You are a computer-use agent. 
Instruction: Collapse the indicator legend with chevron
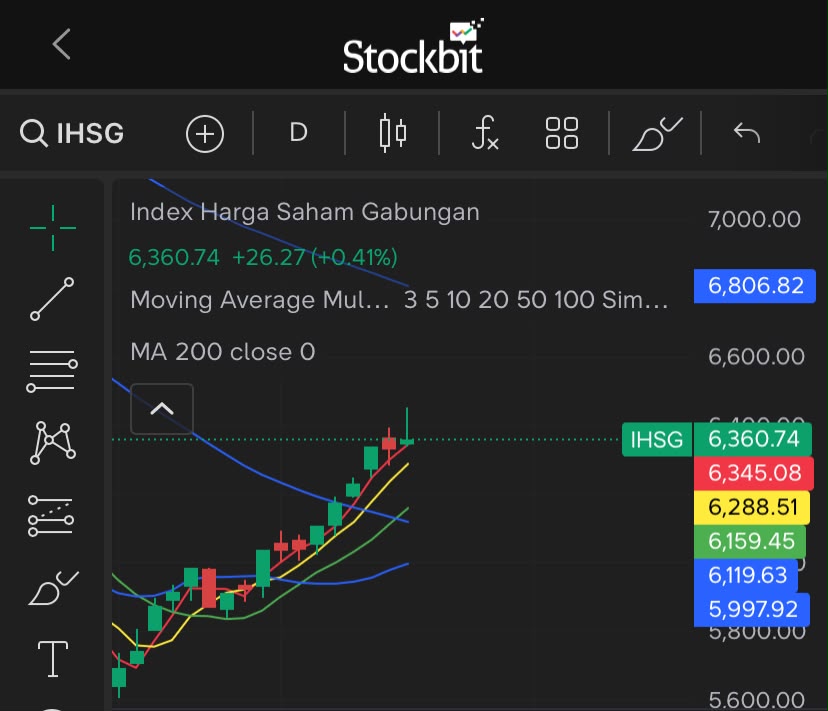tap(162, 409)
